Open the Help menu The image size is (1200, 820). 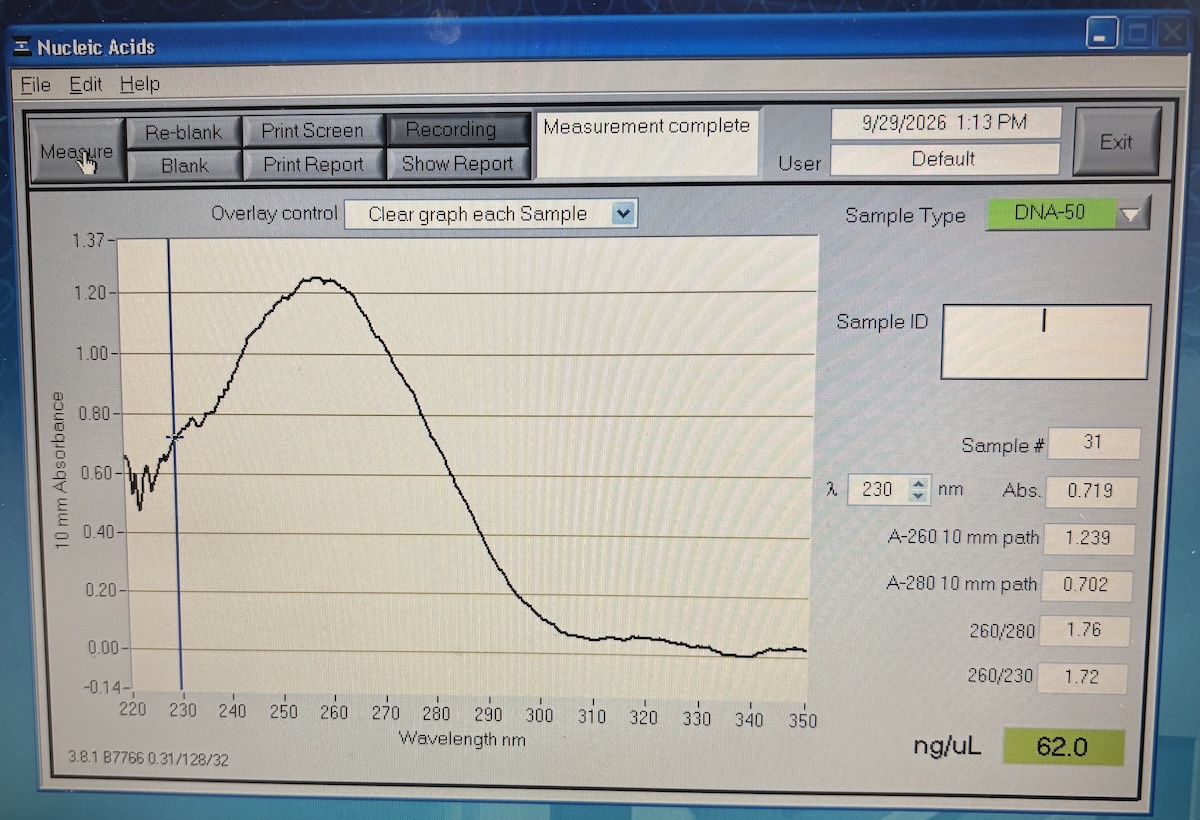click(140, 84)
